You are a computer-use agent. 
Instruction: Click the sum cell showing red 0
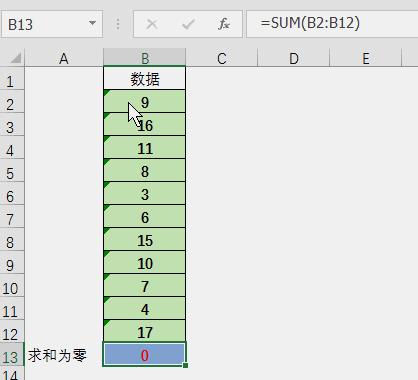click(x=145, y=354)
